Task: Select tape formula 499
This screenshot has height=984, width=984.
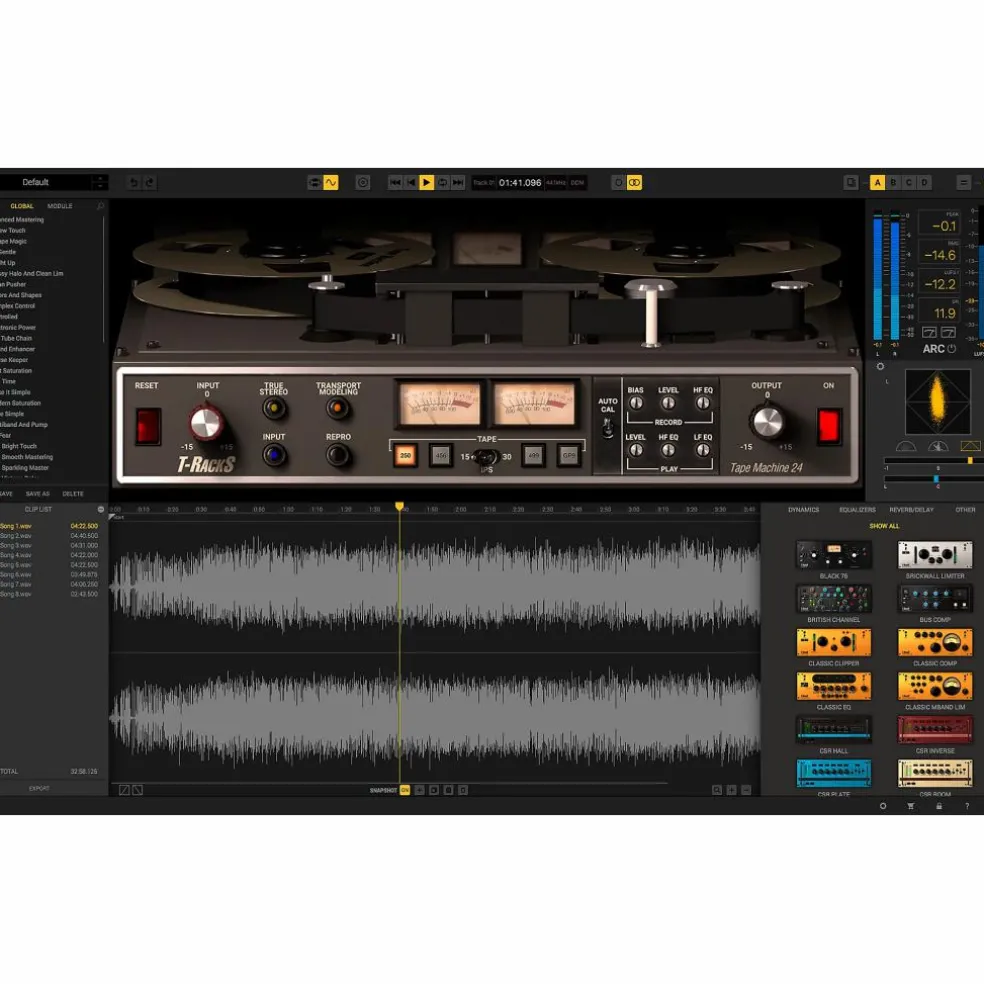Action: point(533,456)
